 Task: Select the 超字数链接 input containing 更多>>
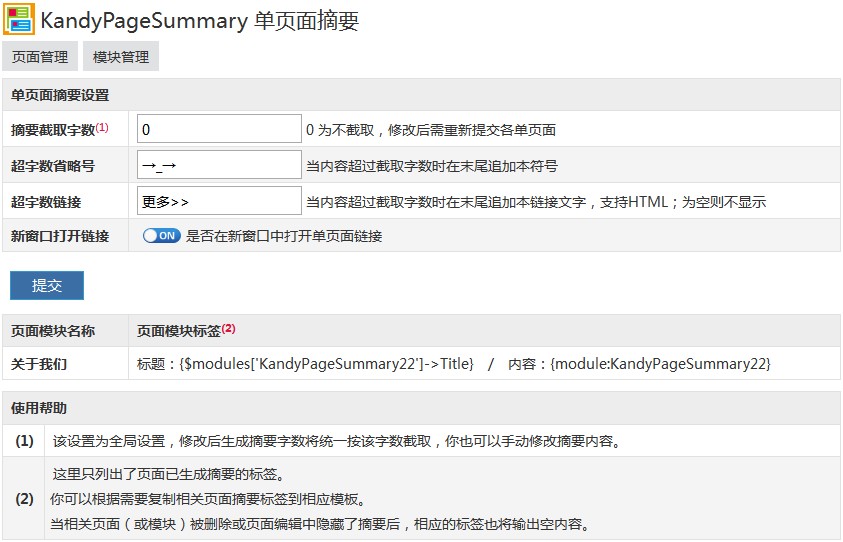(219, 201)
